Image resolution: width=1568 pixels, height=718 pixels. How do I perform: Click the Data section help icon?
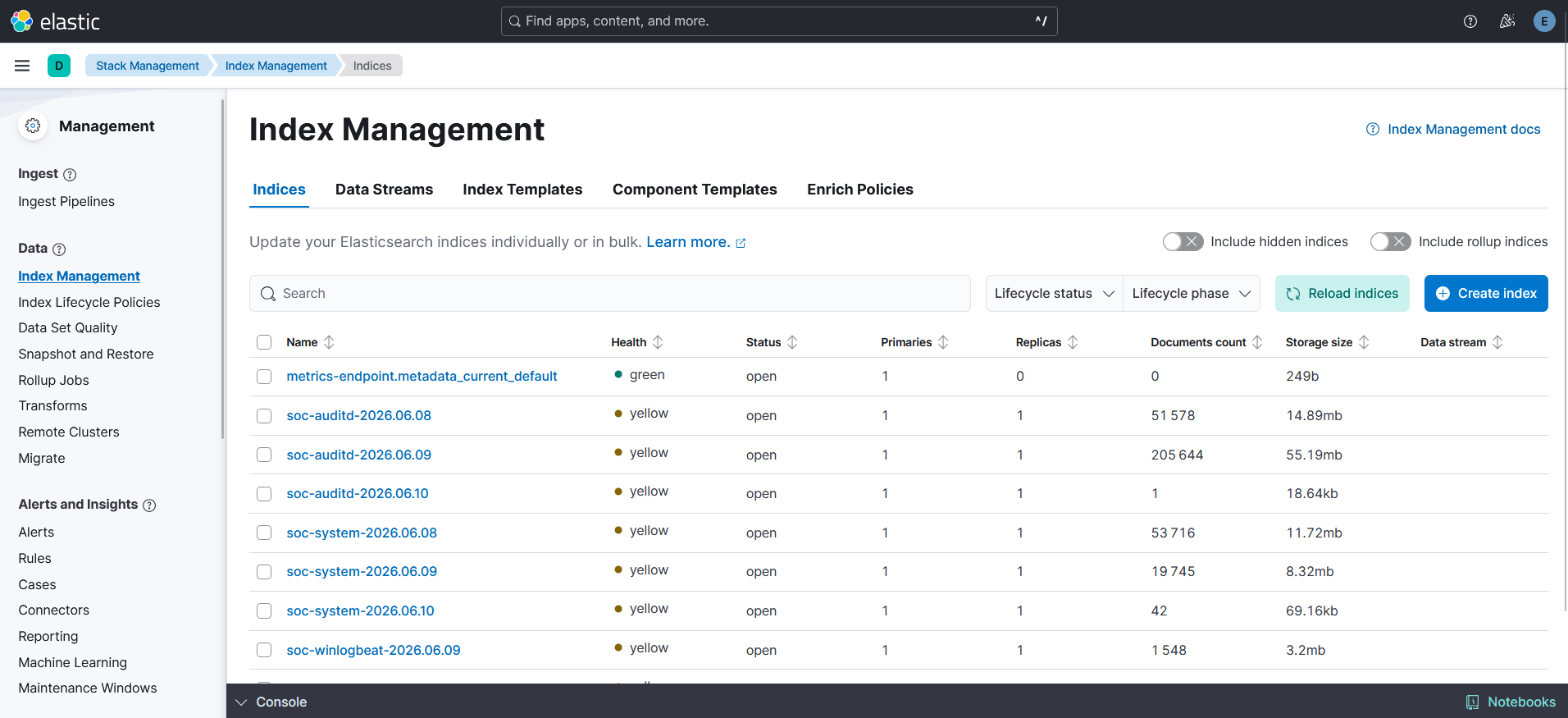tap(59, 249)
